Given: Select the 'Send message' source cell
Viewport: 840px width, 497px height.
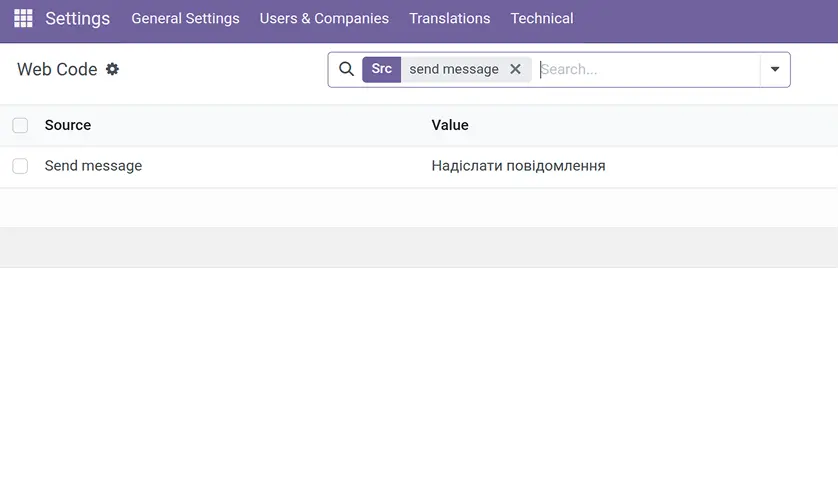Looking at the screenshot, I should click(93, 166).
